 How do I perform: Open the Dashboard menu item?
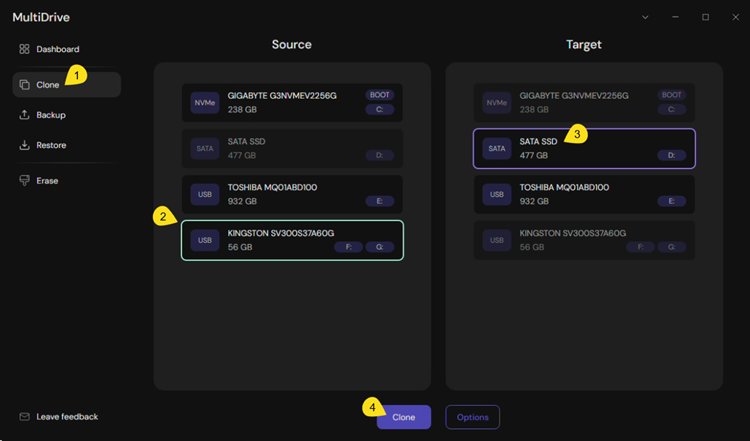coord(57,49)
